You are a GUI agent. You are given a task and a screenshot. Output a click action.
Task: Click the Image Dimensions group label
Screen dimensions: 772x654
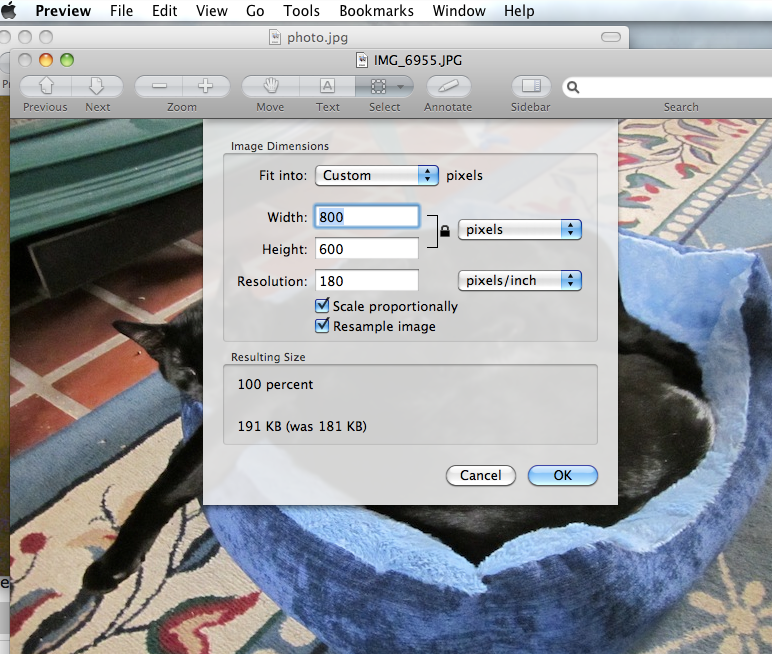280,146
